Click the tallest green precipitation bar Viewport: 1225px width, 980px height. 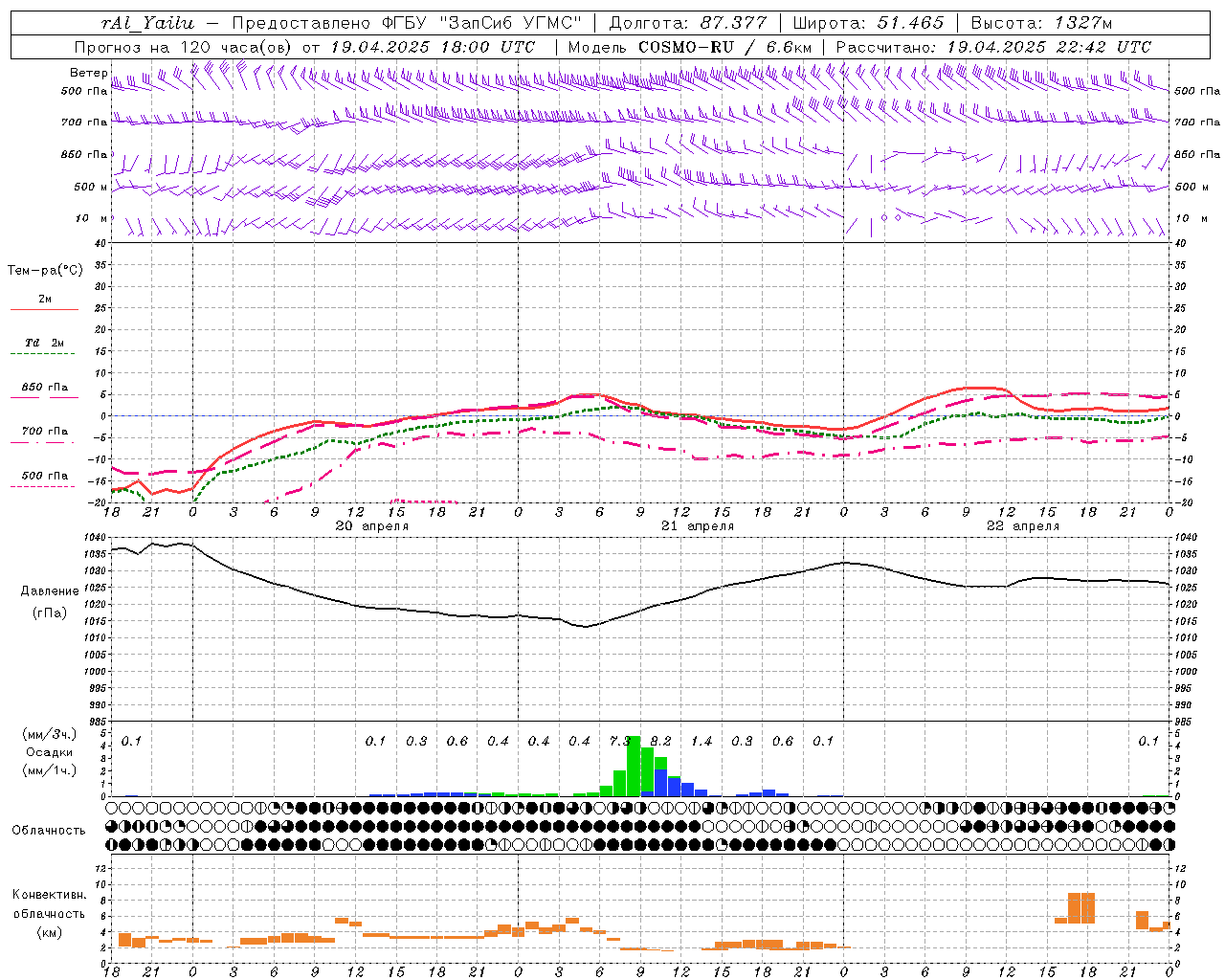point(634,766)
